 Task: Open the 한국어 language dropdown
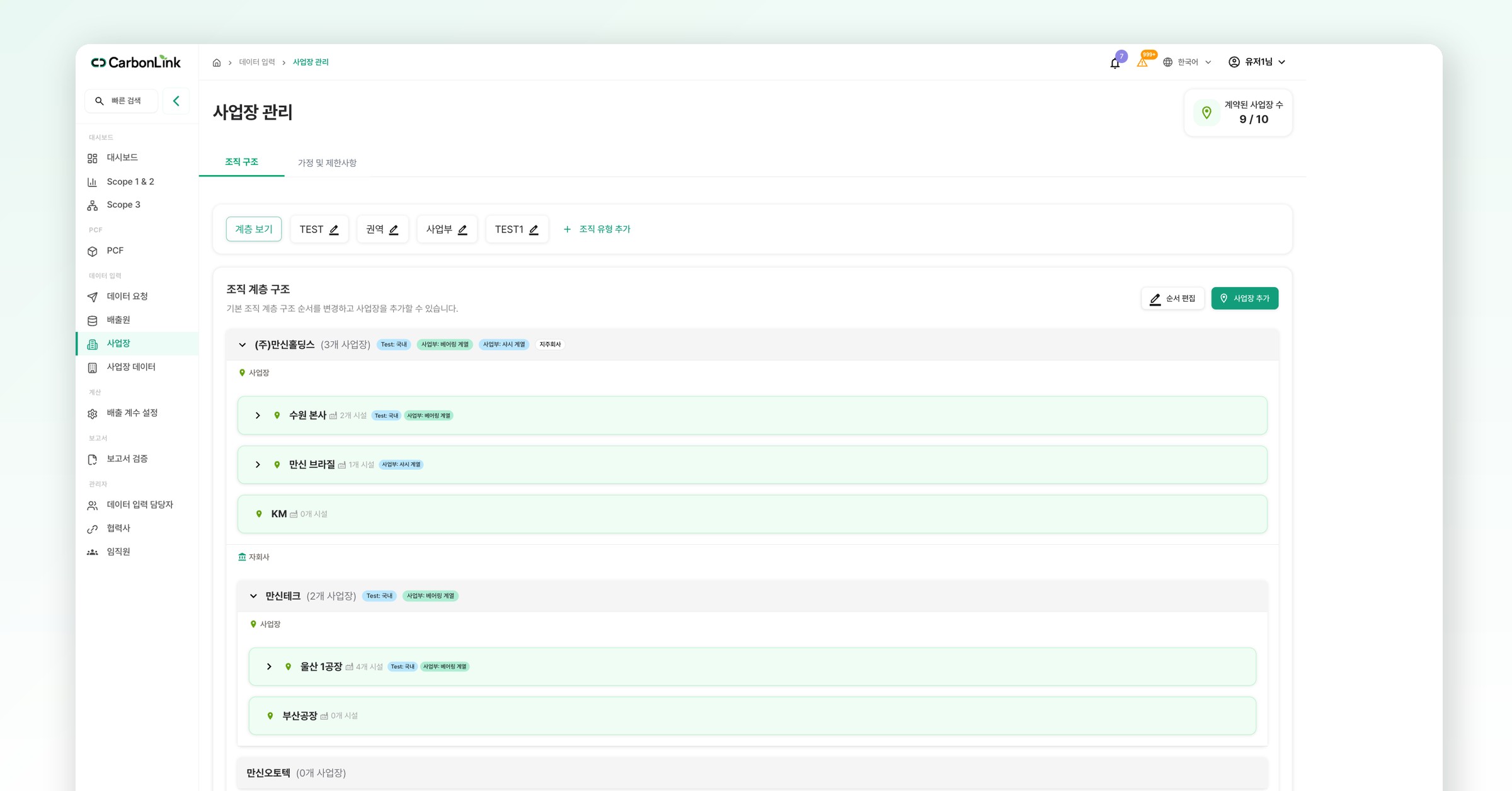1187,62
